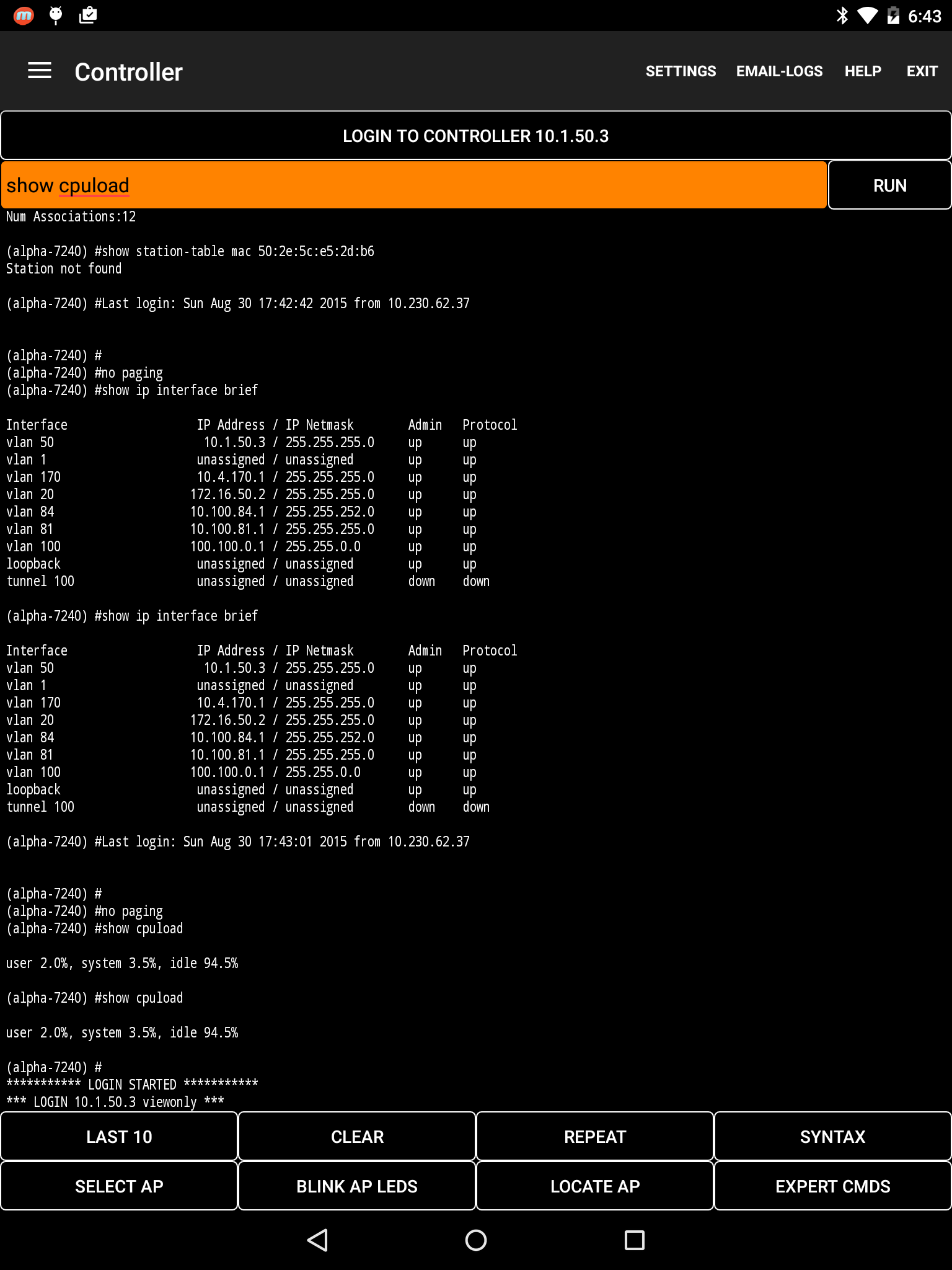The height and width of the screenshot is (1270, 952).
Task: Tap the Bluetooth status bar icon
Action: (842, 16)
